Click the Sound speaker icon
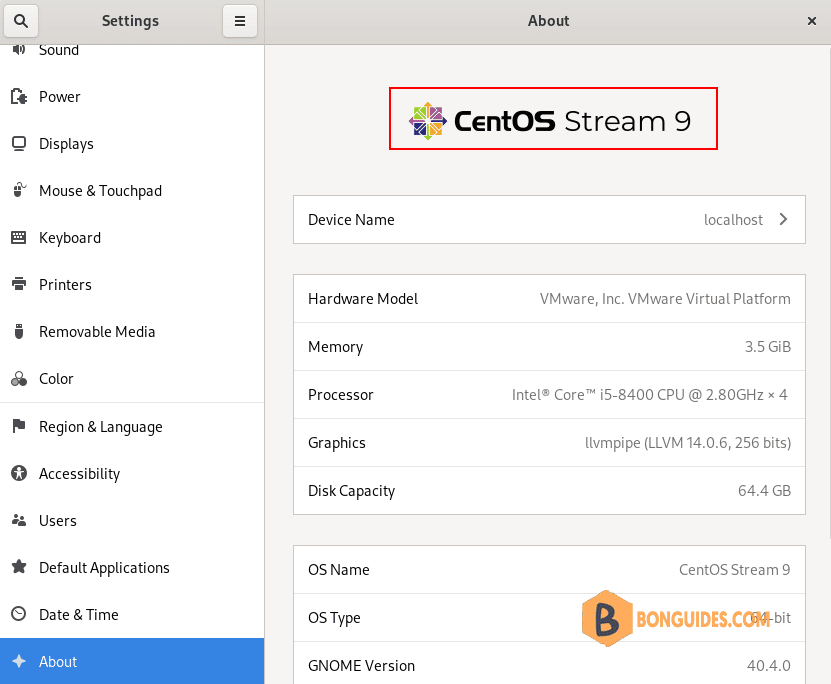The width and height of the screenshot is (831, 684). pos(19,50)
